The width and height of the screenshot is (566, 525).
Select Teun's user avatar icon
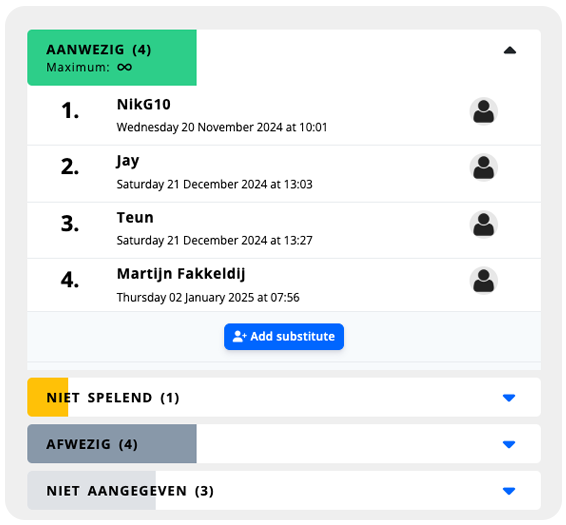point(483,224)
